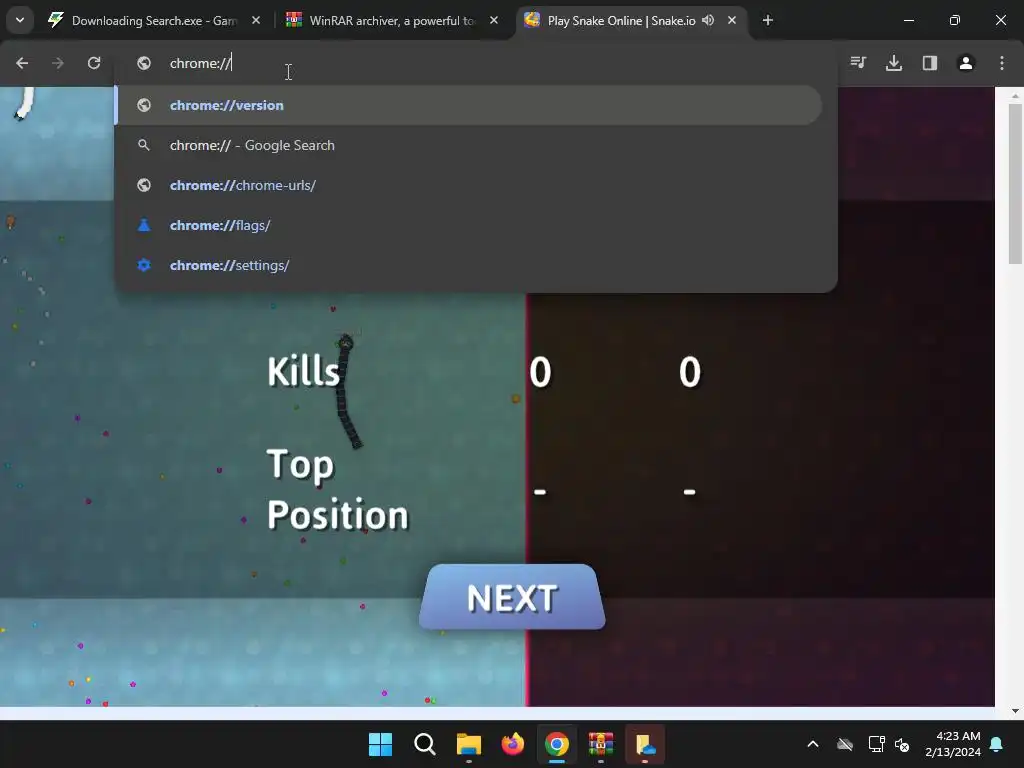The image size is (1024, 768).
Task: Close the WinRAR archiver tab
Action: [494, 20]
